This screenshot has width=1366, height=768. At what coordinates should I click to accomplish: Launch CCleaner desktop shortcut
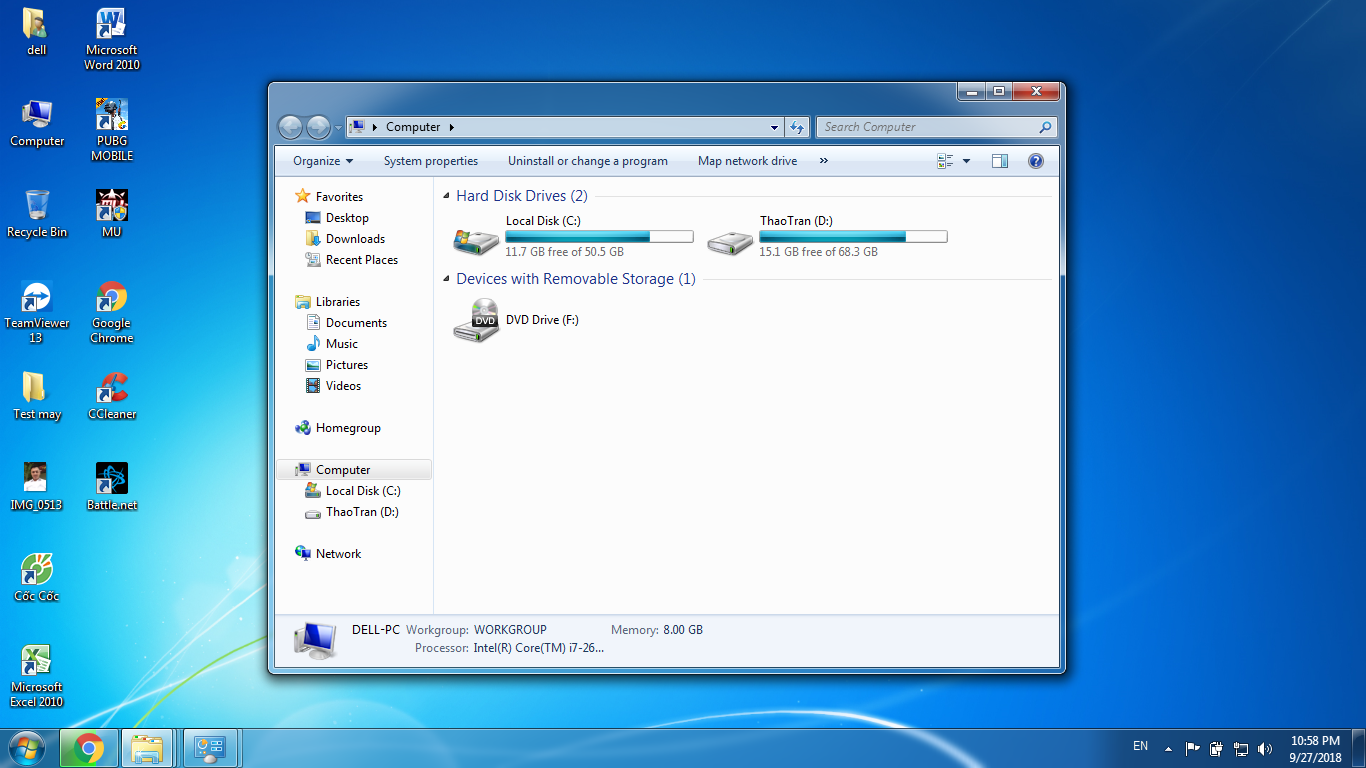click(112, 396)
